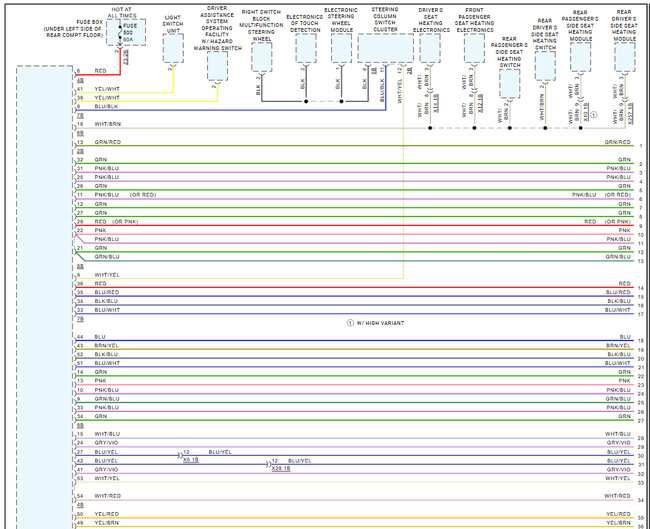The width and height of the screenshot is (650, 529).
Task: Click the BLK/BLU wire label at pin 52
Action: (x=106, y=354)
